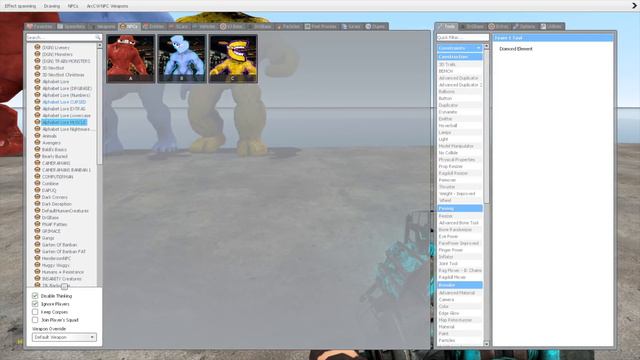Spawn NPC thumbnail A
This screenshot has height=360, width=640.
click(x=131, y=59)
